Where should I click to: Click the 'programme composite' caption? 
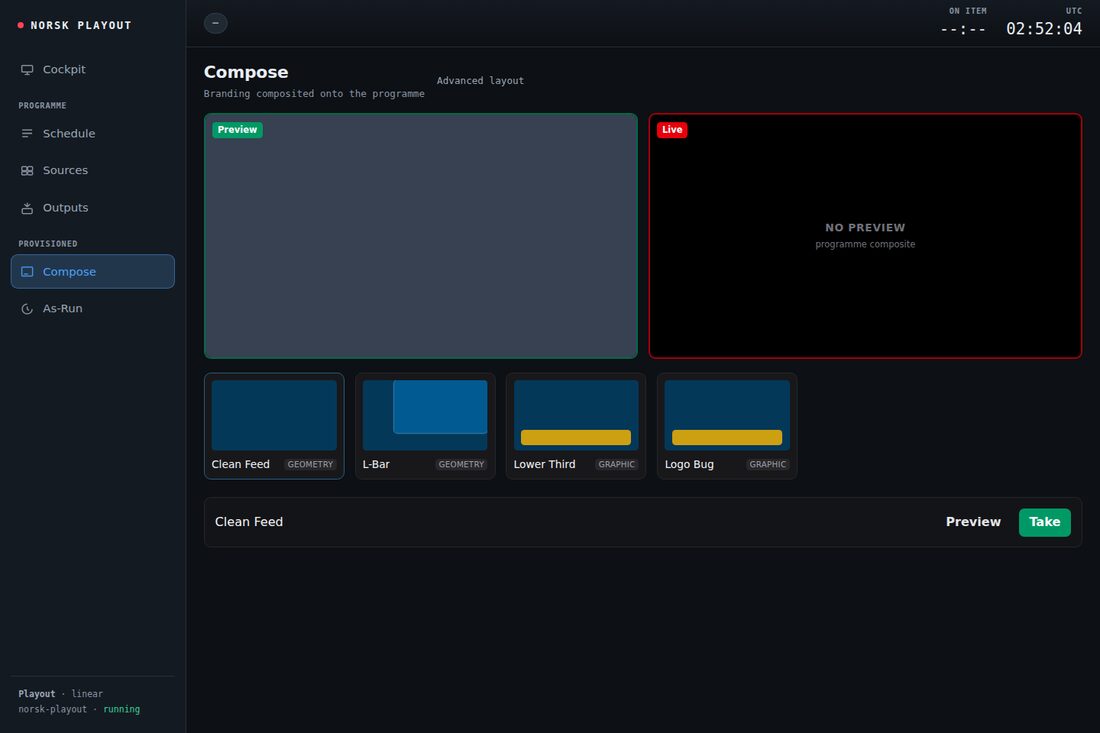click(865, 244)
